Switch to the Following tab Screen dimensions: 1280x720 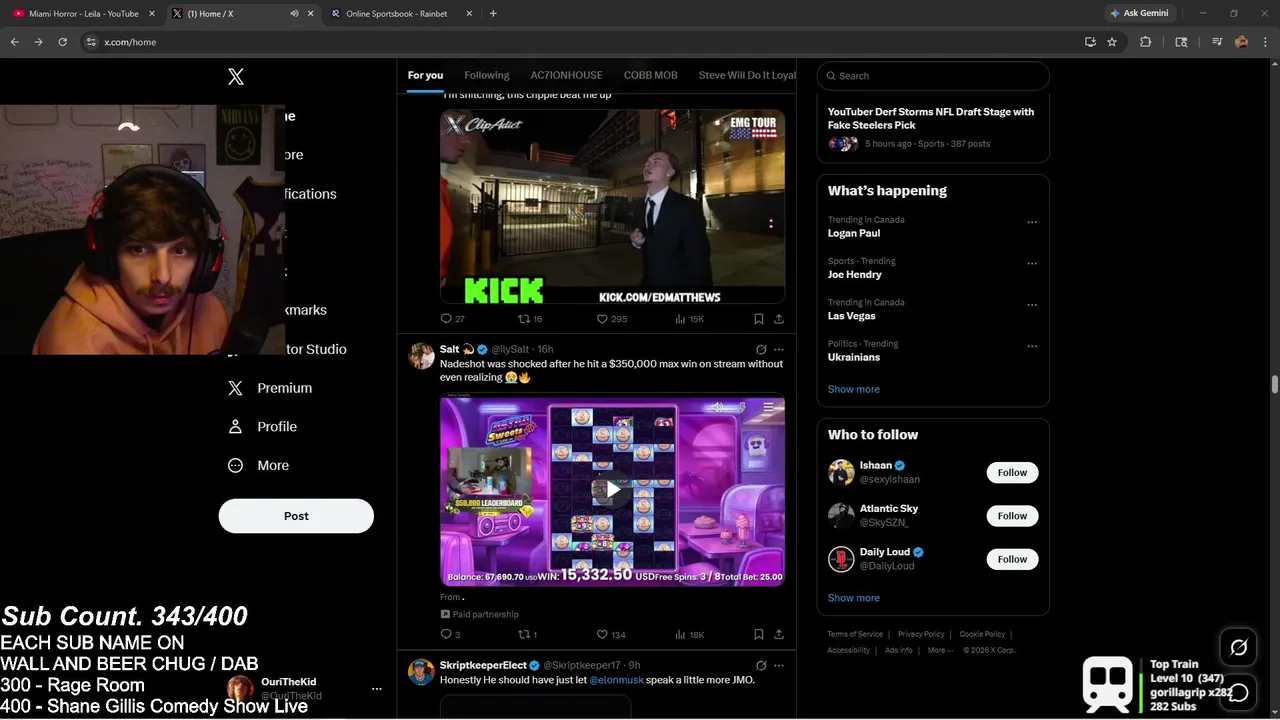pos(487,75)
